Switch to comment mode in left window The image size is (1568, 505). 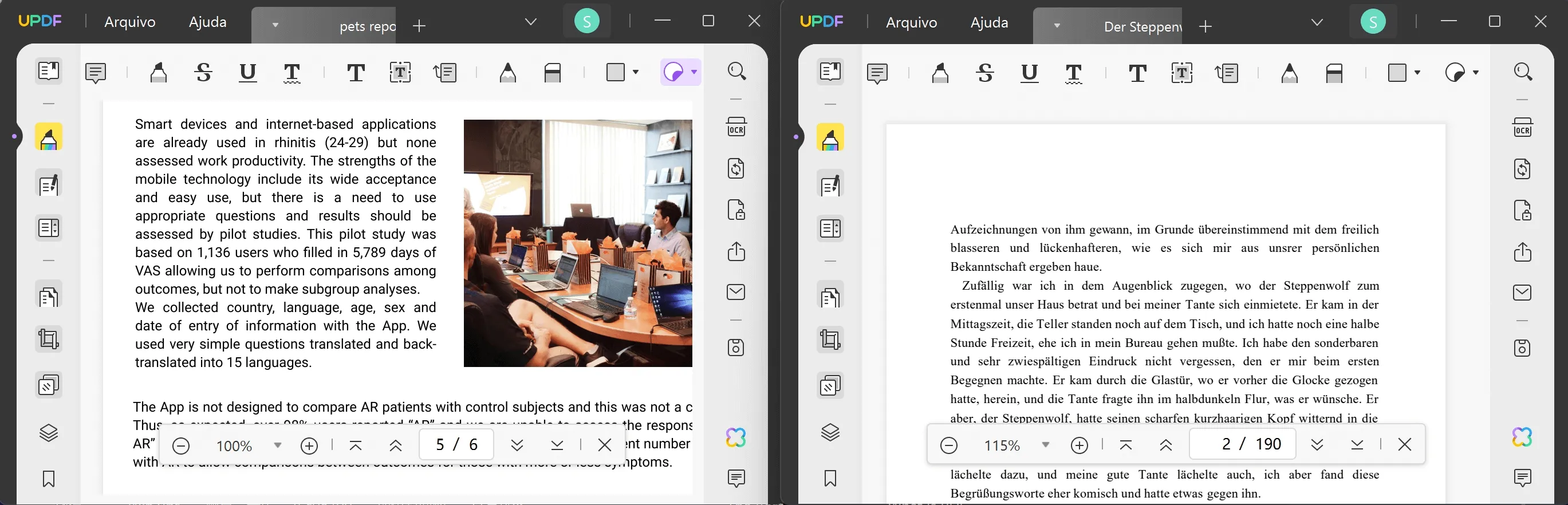coord(49,137)
